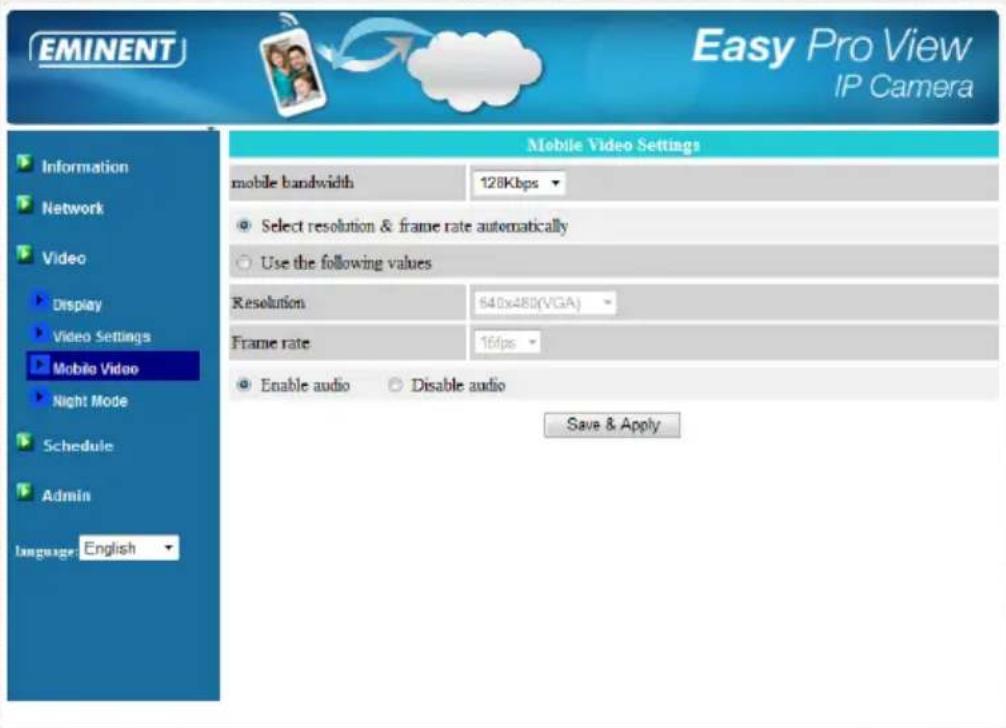Viewport: 1006px width, 728px height.
Task: Open the Network menu section
Action: point(72,208)
